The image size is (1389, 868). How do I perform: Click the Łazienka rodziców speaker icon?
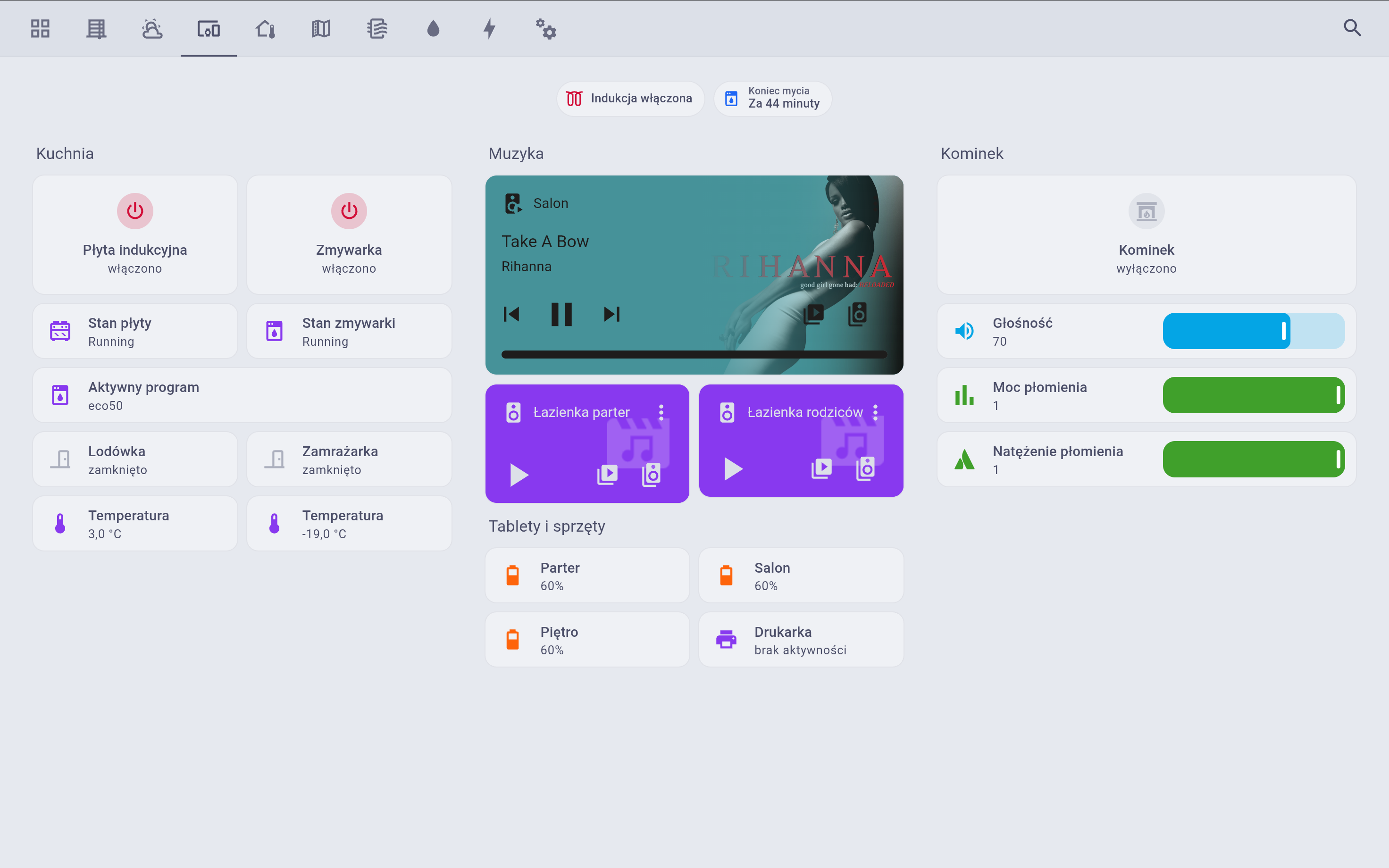(x=727, y=412)
